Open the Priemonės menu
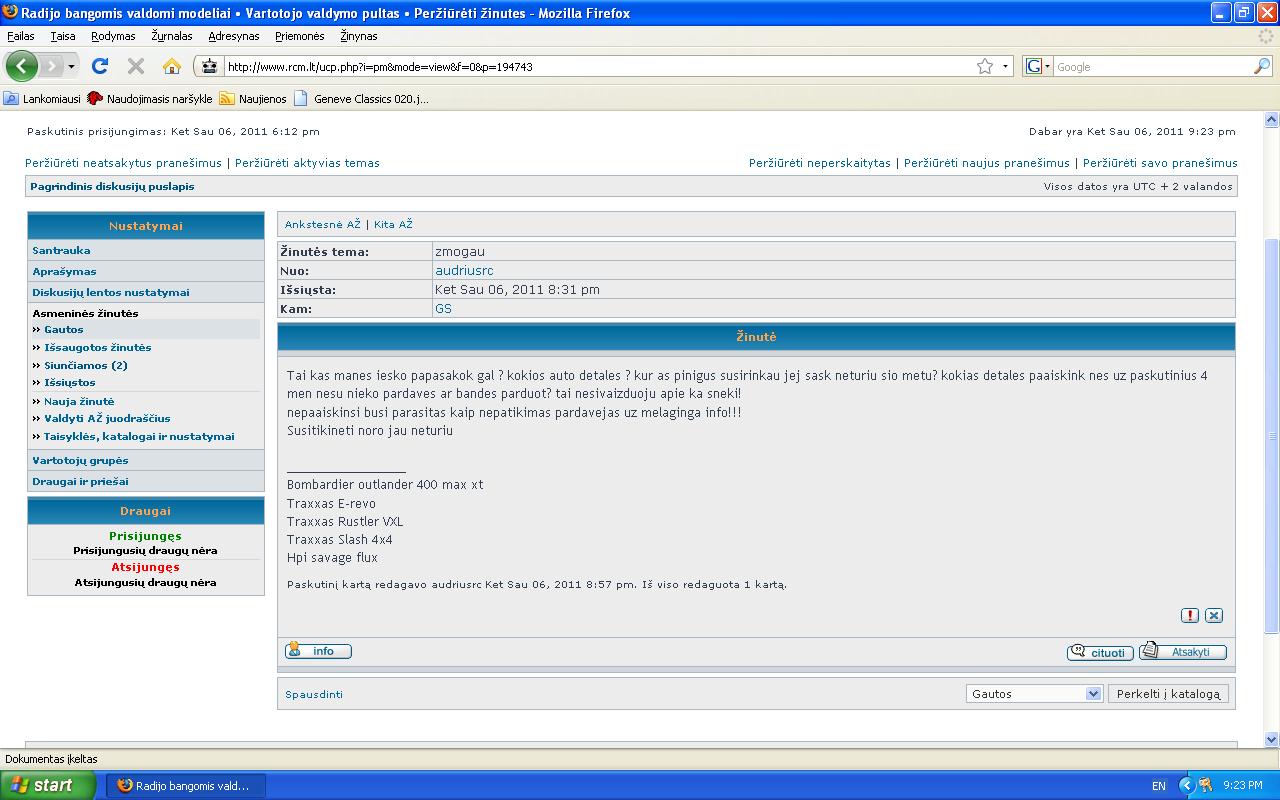 click(299, 36)
